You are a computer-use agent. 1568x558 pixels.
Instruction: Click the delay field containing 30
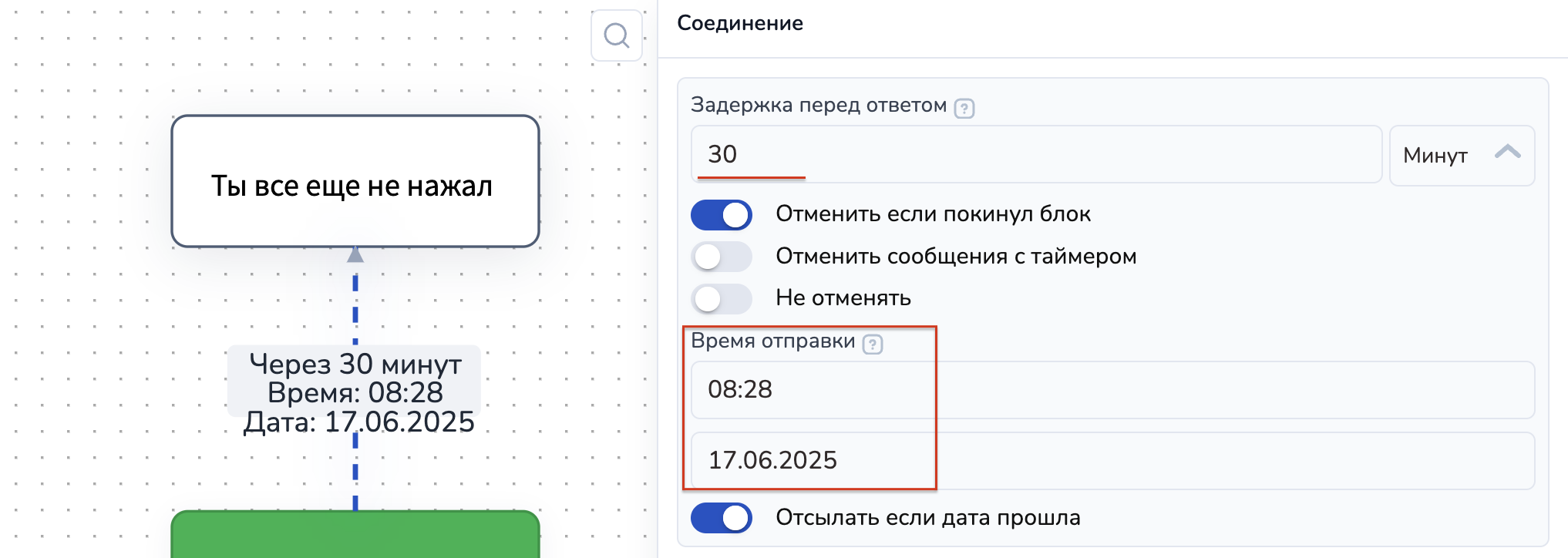point(1035,155)
